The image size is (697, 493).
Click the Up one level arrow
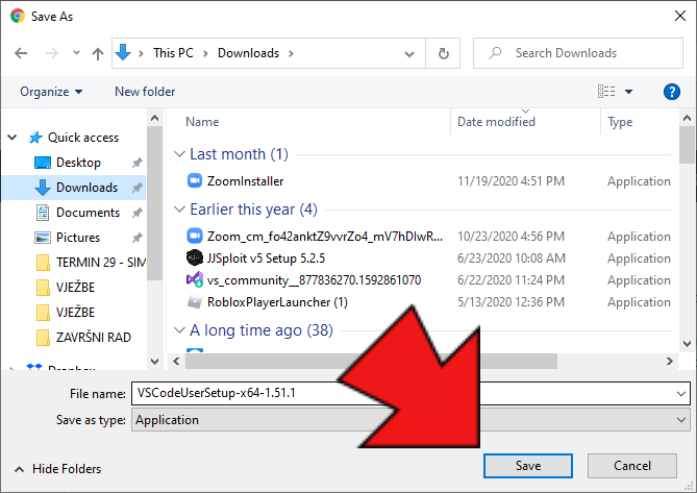point(97,53)
